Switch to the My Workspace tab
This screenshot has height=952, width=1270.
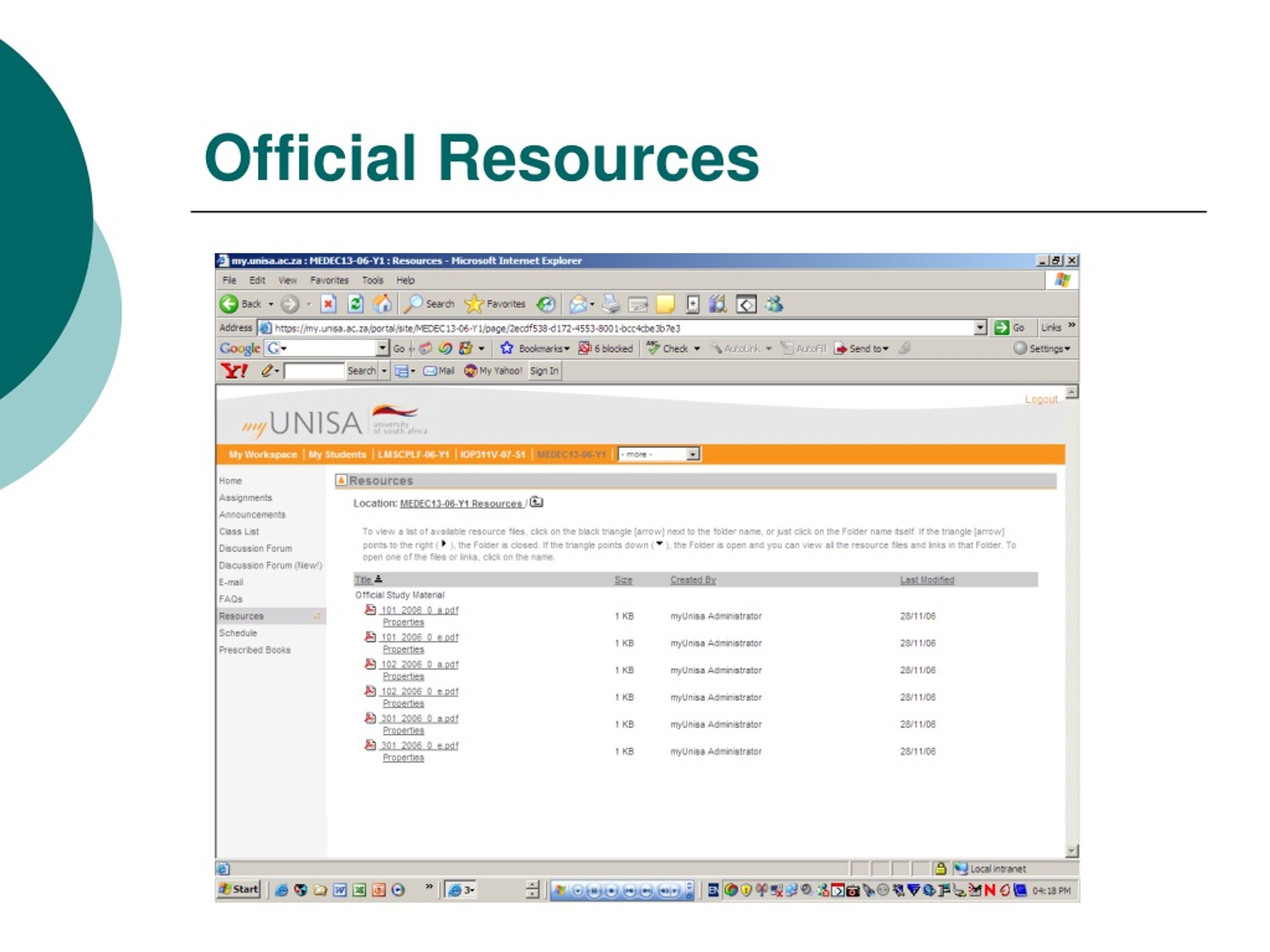point(263,455)
